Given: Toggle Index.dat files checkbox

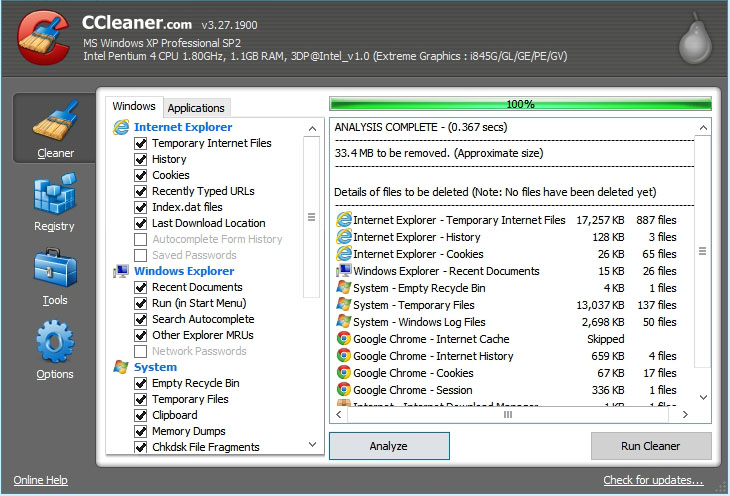Looking at the screenshot, I should pos(141,207).
